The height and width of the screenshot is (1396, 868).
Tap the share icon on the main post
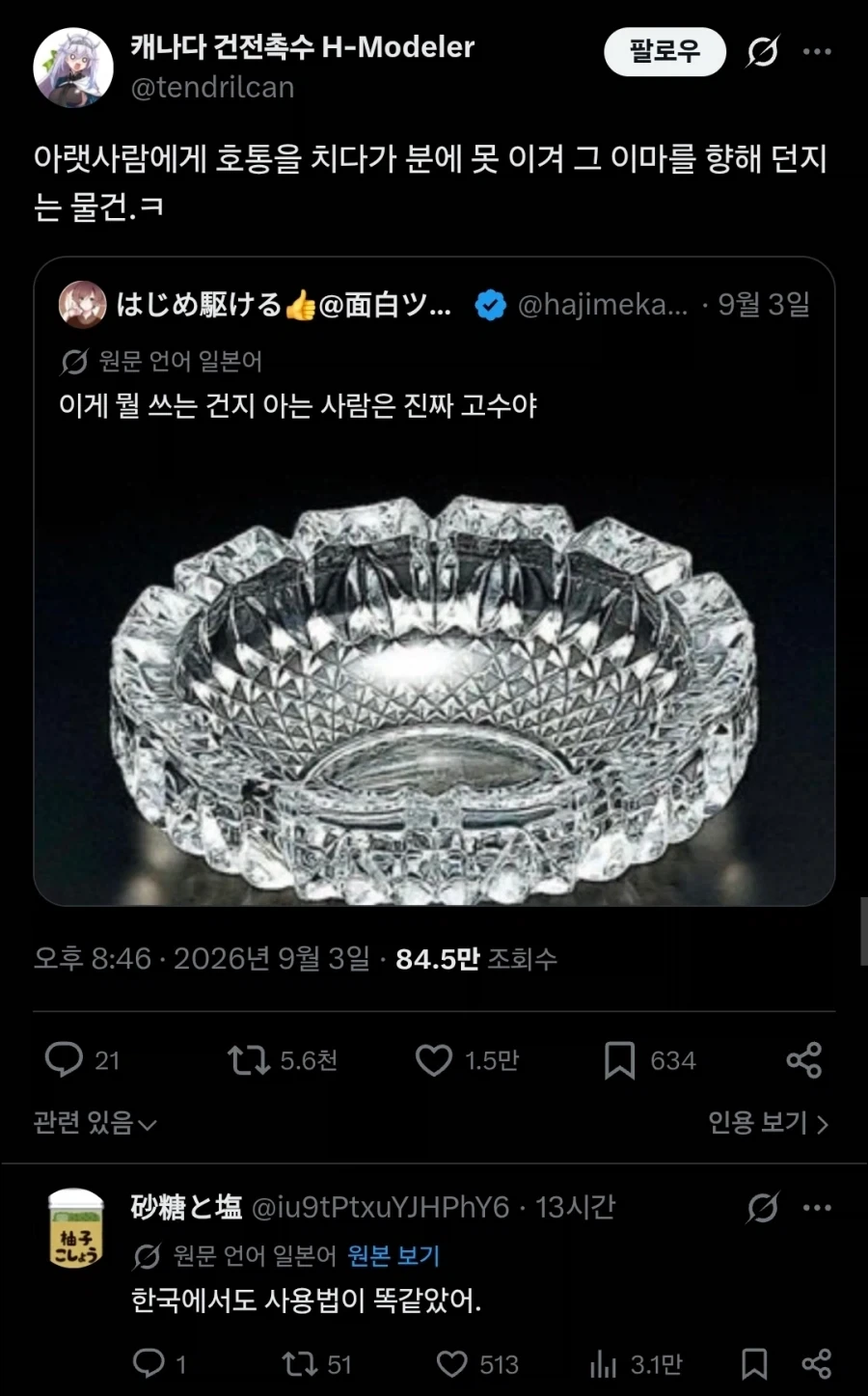coord(803,1060)
